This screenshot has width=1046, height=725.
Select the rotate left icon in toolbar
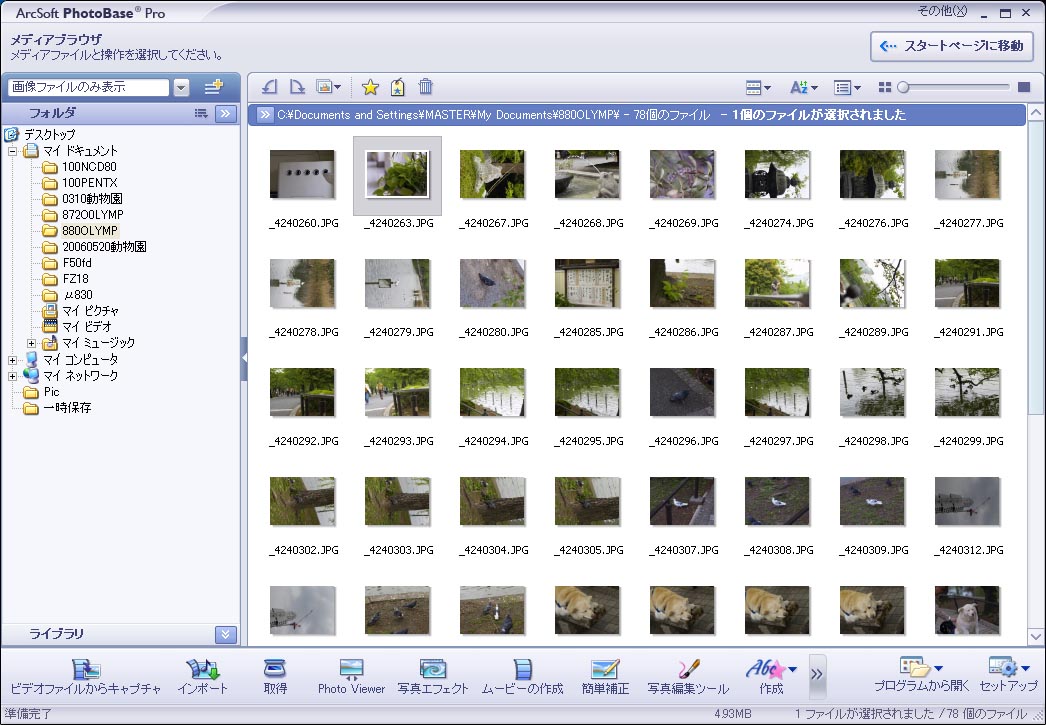tap(268, 87)
